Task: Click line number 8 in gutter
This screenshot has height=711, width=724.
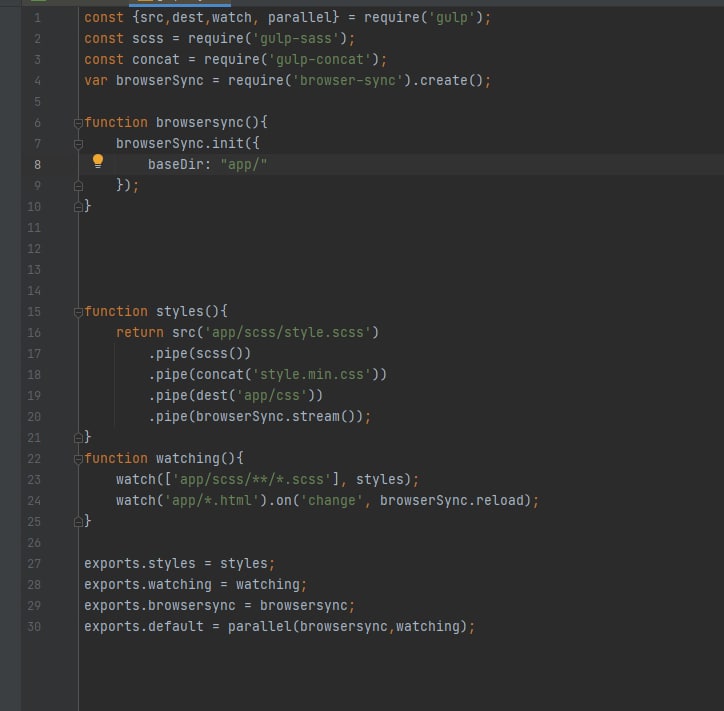Action: pyautogui.click(x=37, y=165)
